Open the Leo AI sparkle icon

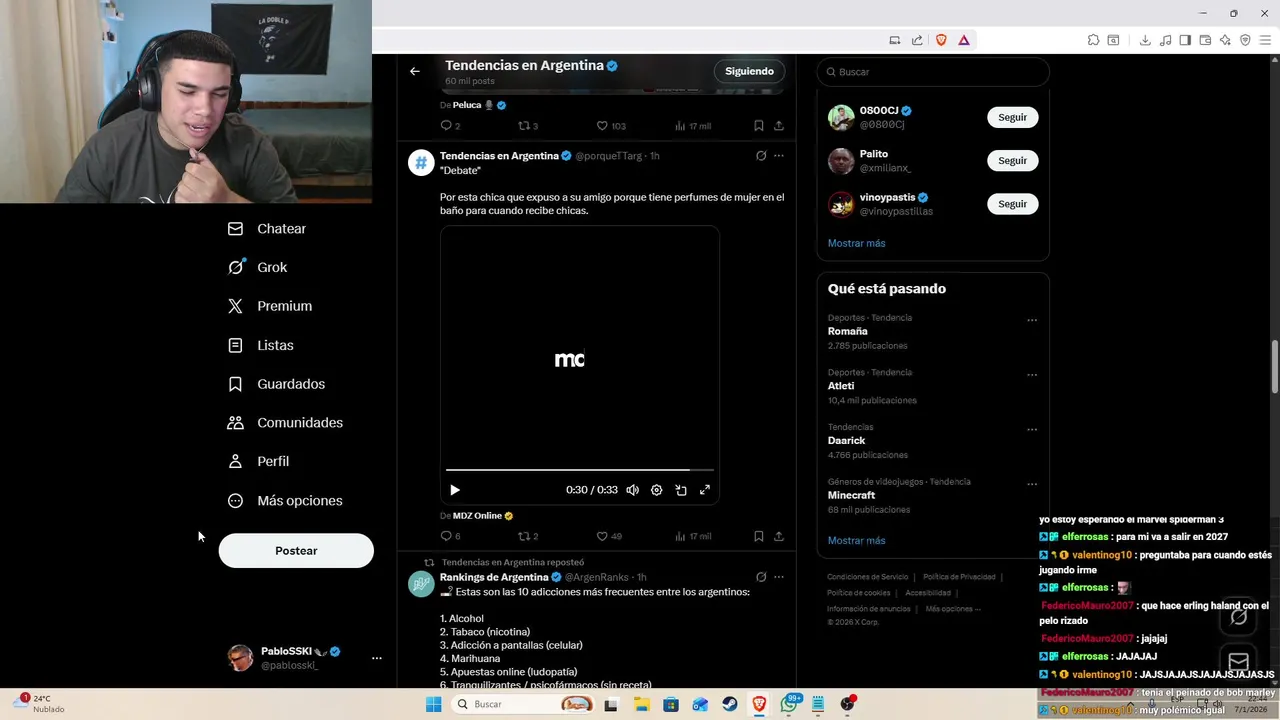click(x=1225, y=40)
